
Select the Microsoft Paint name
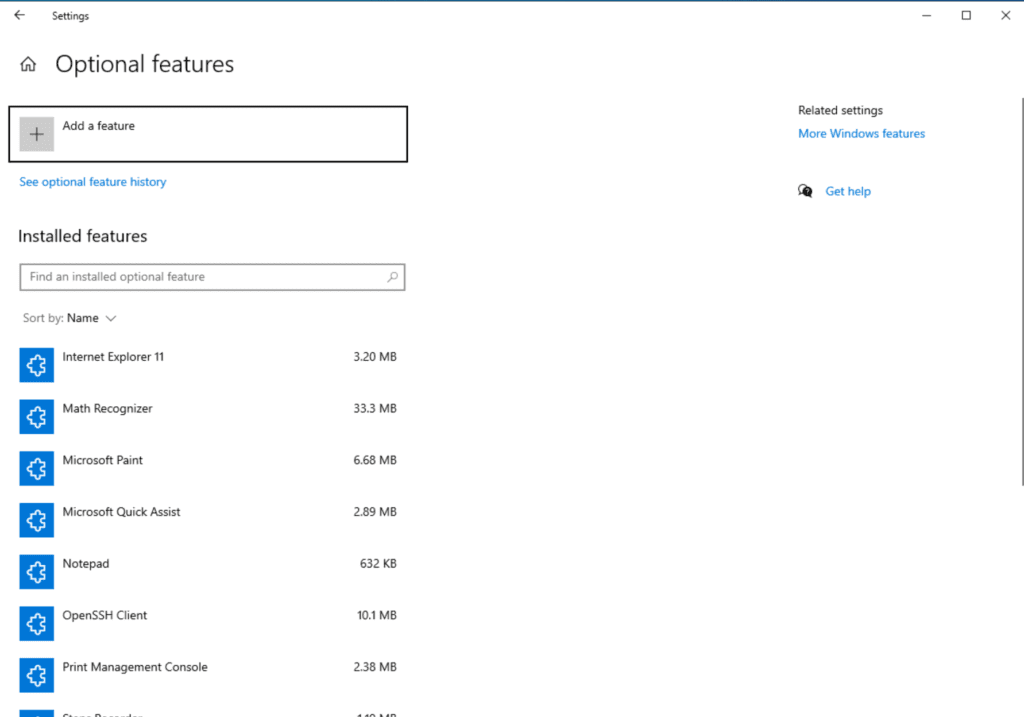tap(103, 460)
